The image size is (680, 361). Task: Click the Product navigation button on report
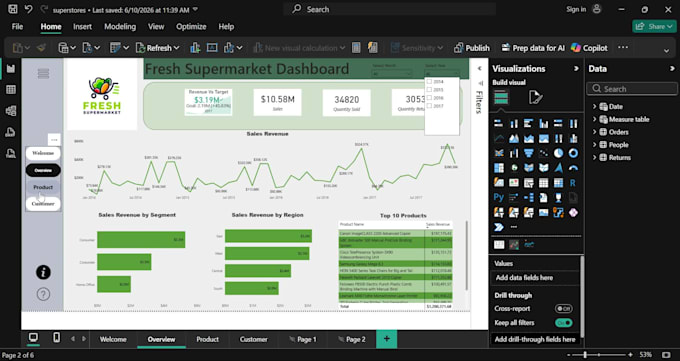click(43, 187)
